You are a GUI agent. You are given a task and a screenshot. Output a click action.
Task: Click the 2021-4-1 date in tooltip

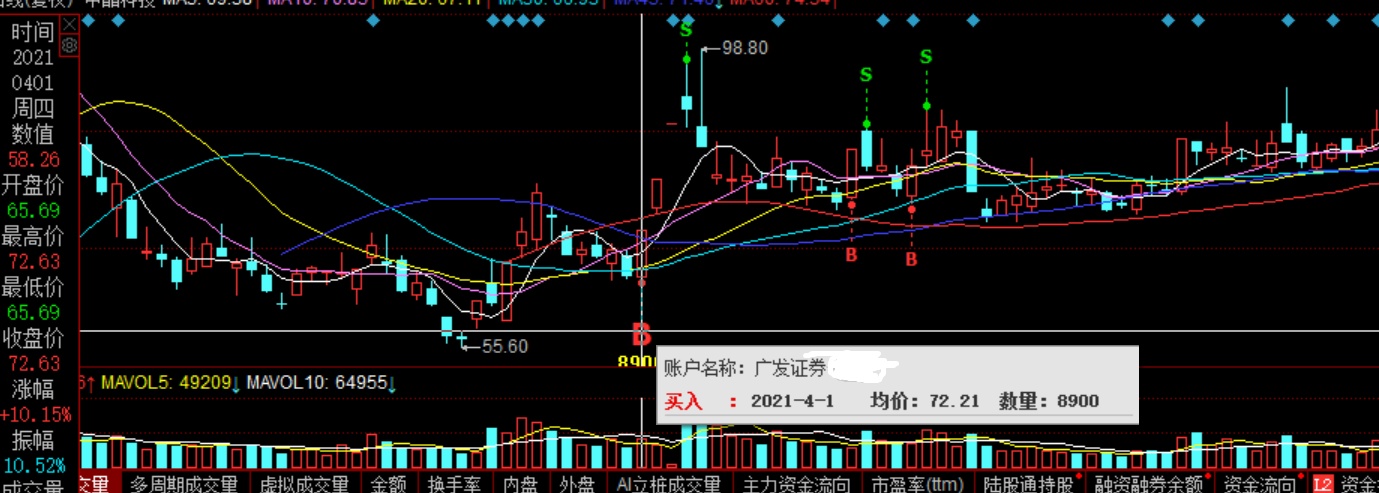[791, 401]
